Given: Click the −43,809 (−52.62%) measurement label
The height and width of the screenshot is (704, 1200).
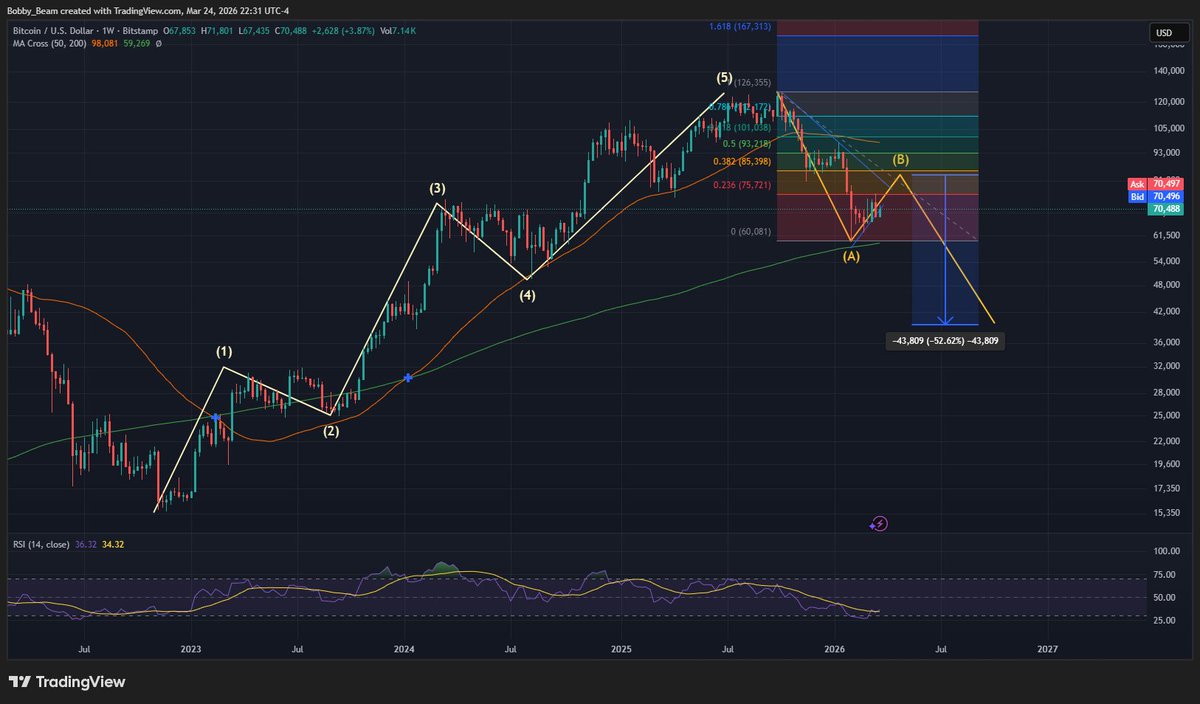Looking at the screenshot, I should [945, 341].
